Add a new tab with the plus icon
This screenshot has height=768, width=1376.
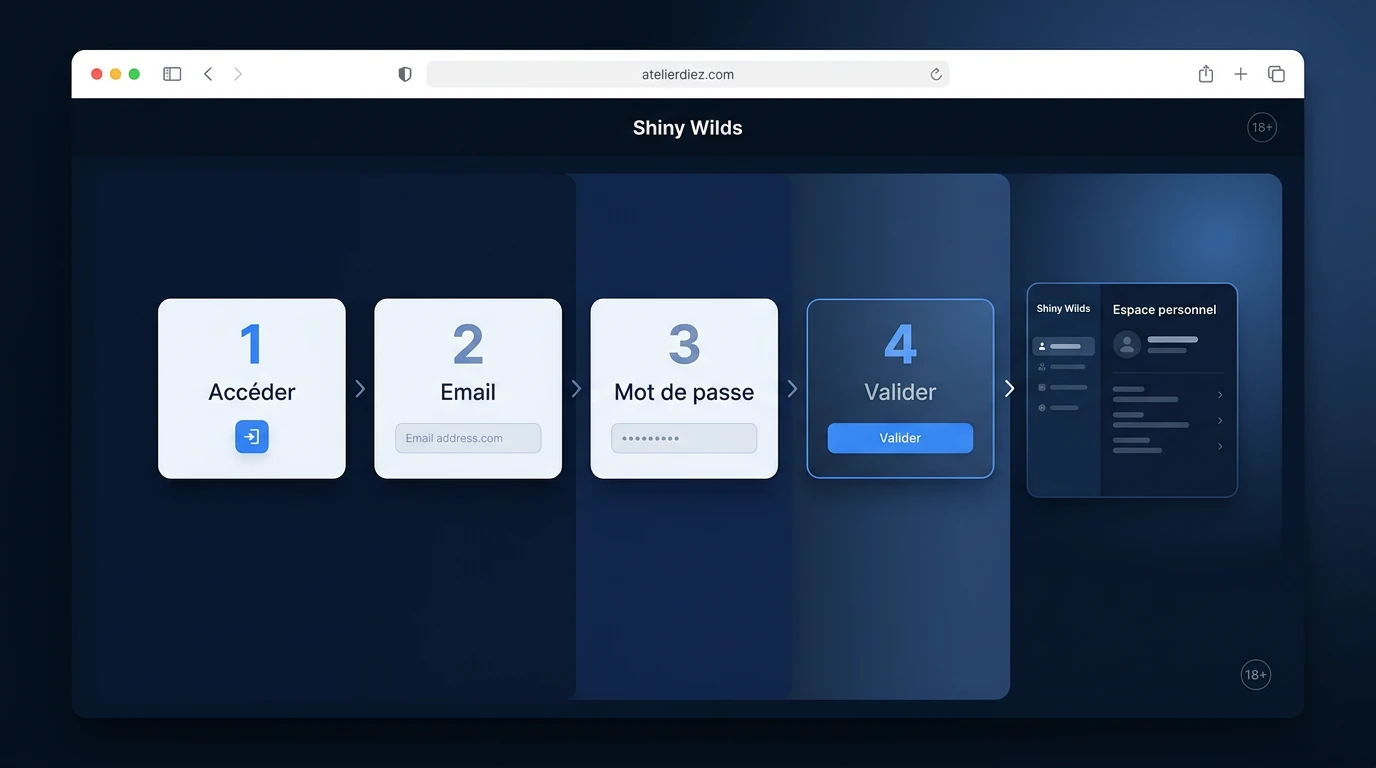click(x=1241, y=74)
